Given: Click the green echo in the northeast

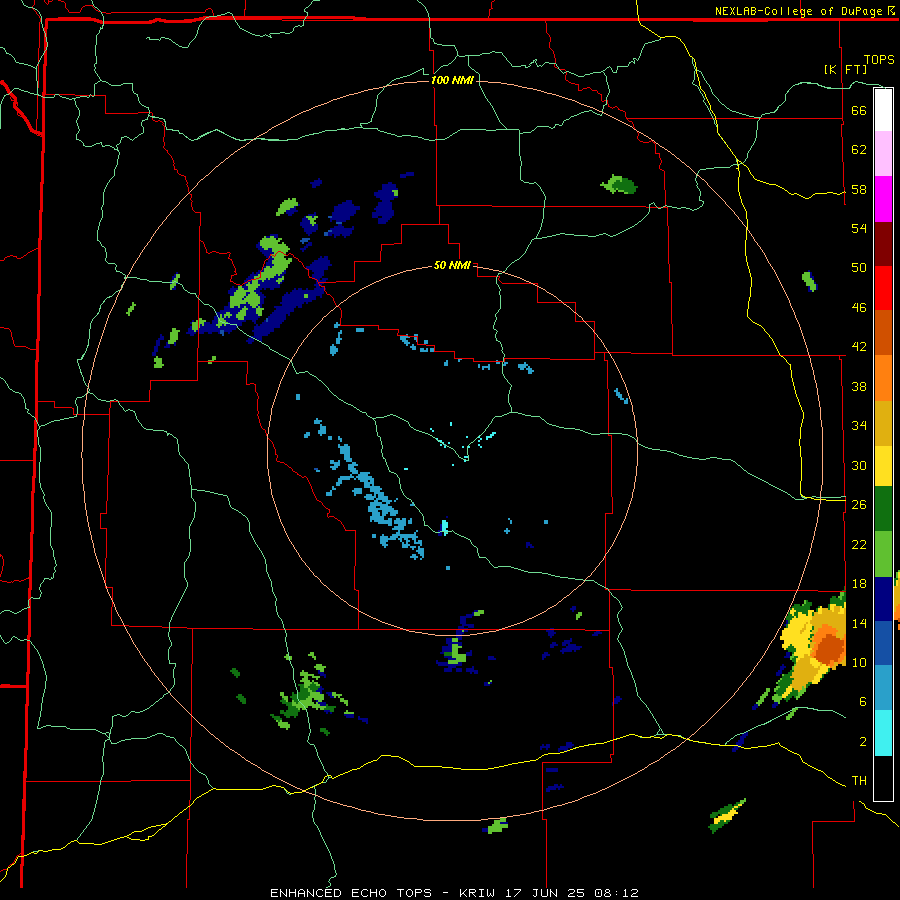Looking at the screenshot, I should click(x=619, y=185).
